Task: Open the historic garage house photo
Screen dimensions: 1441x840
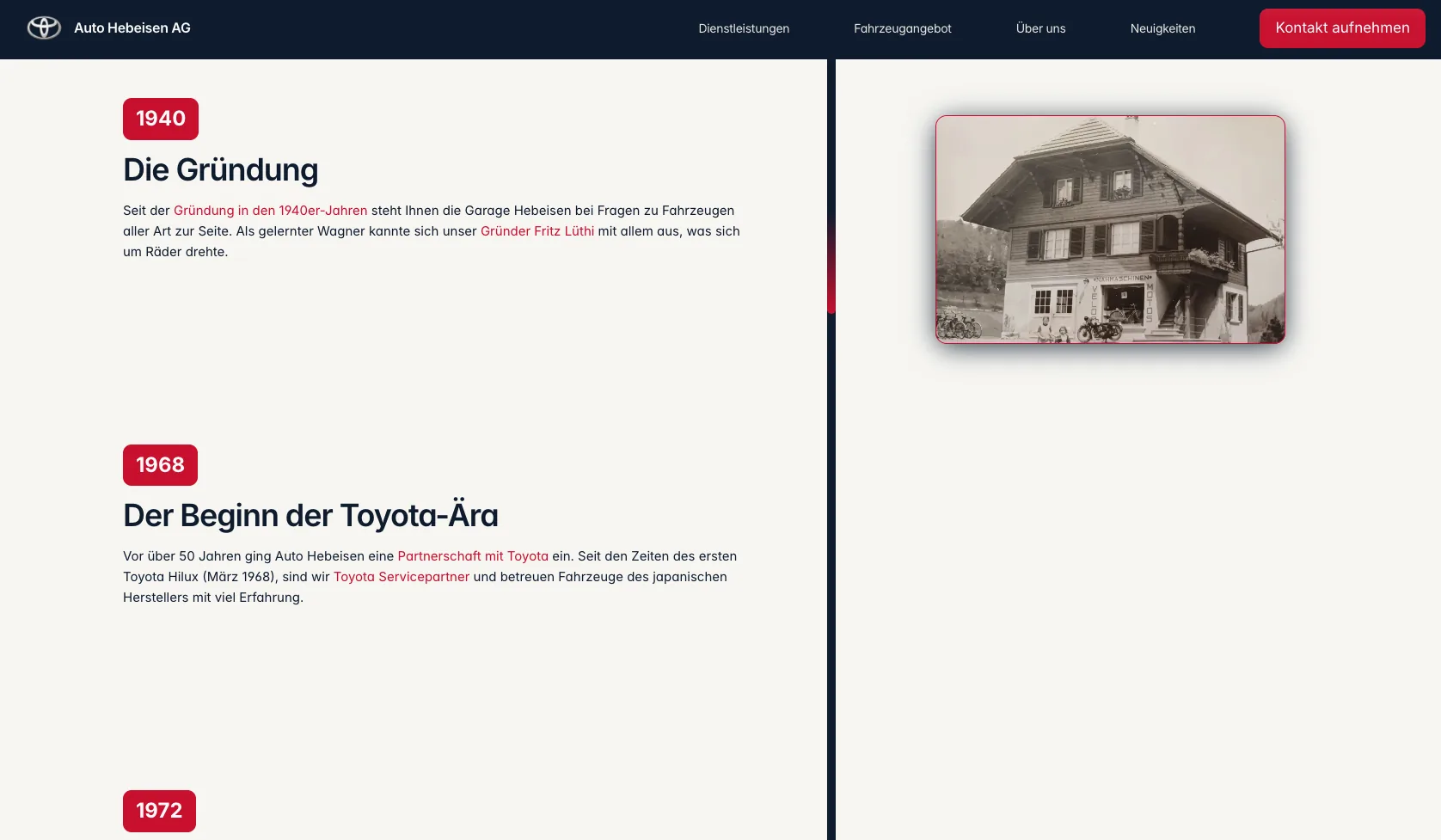Action: (x=1110, y=230)
